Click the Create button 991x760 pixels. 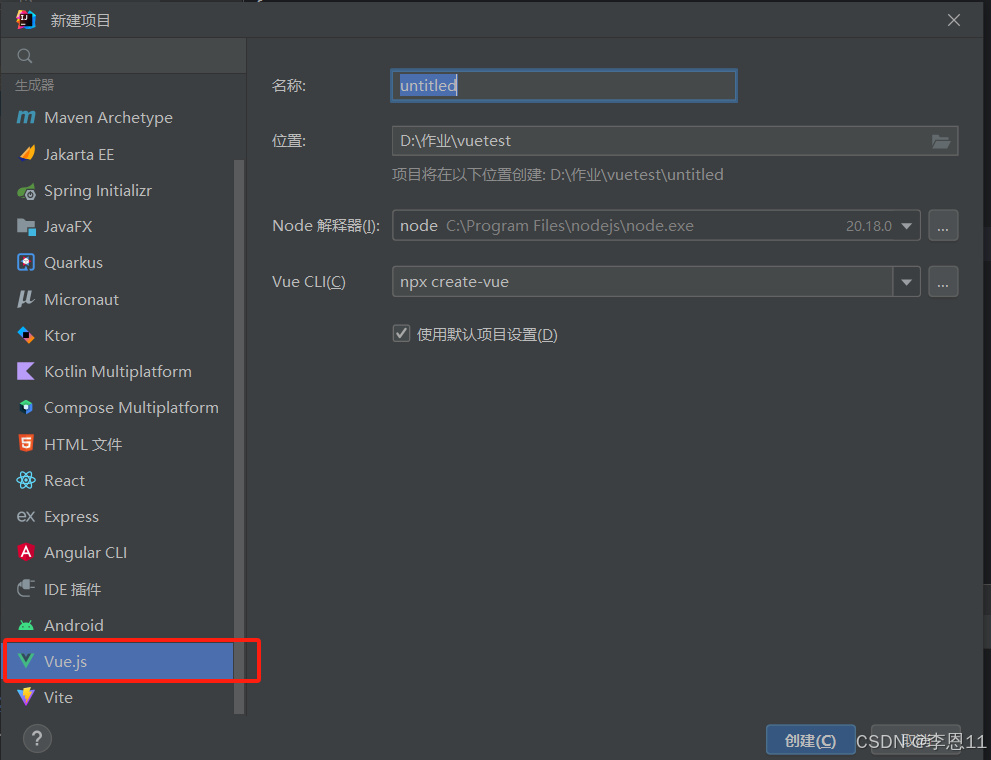click(810, 740)
